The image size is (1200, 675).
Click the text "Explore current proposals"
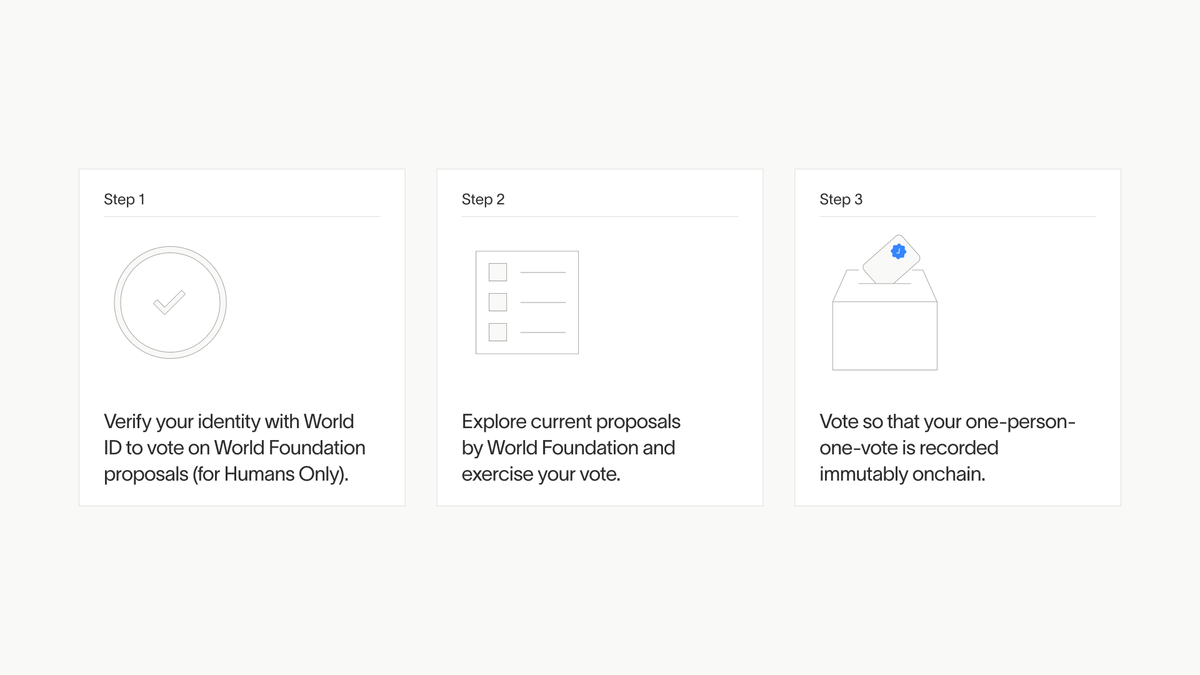coord(571,421)
